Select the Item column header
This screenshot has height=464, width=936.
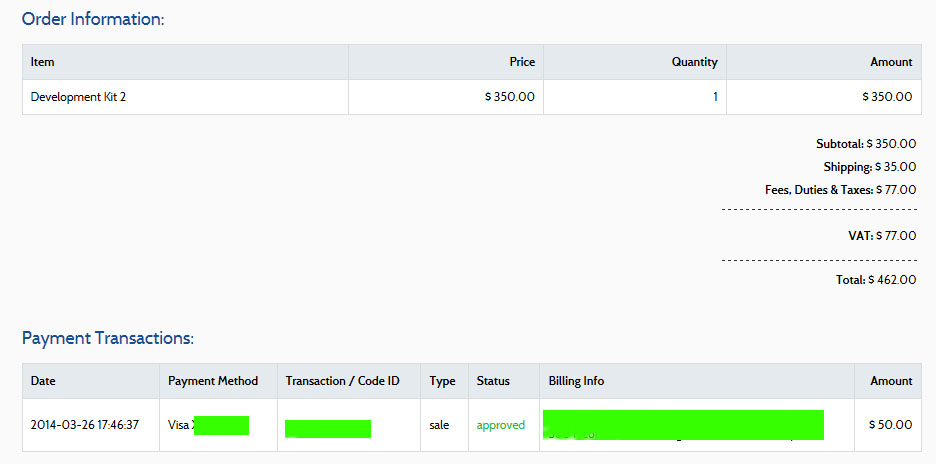(43, 62)
